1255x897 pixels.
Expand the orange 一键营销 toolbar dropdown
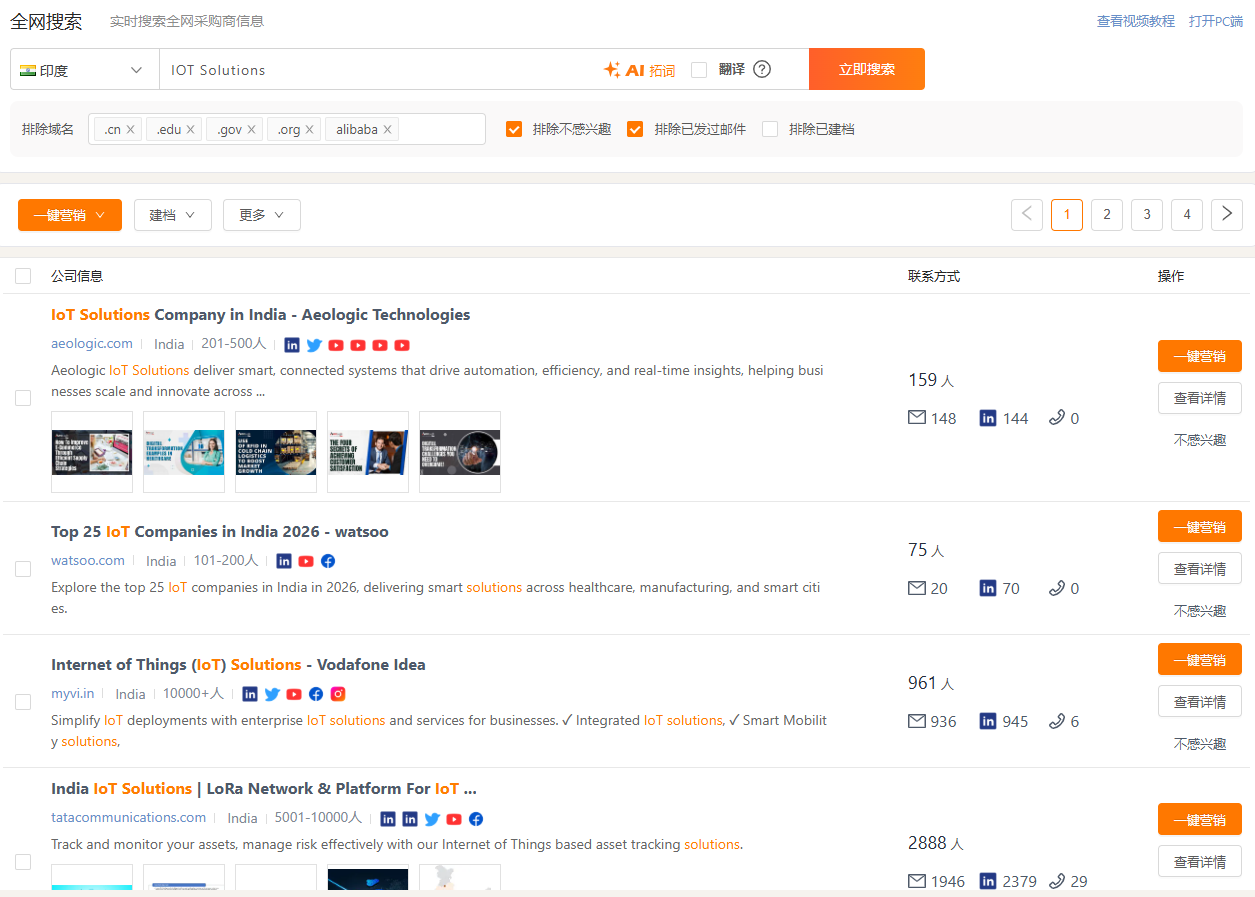(x=70, y=215)
